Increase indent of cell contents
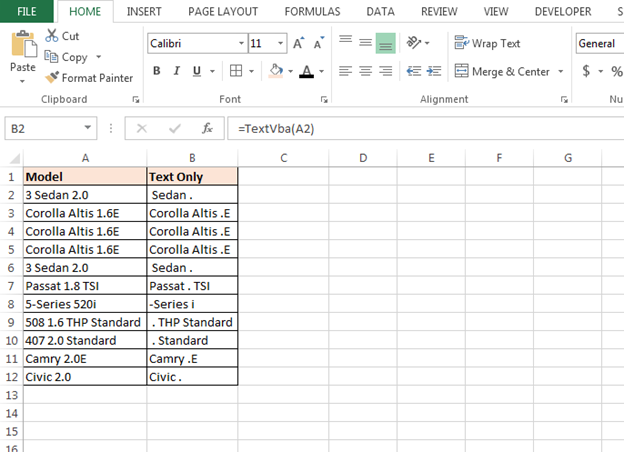Viewport: 624px width, 452px height. coord(433,71)
